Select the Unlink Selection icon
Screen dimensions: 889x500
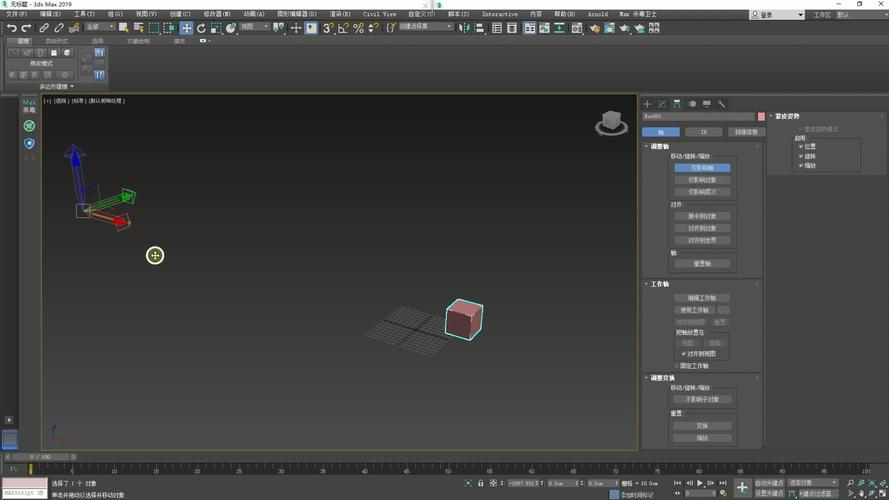(x=58, y=28)
